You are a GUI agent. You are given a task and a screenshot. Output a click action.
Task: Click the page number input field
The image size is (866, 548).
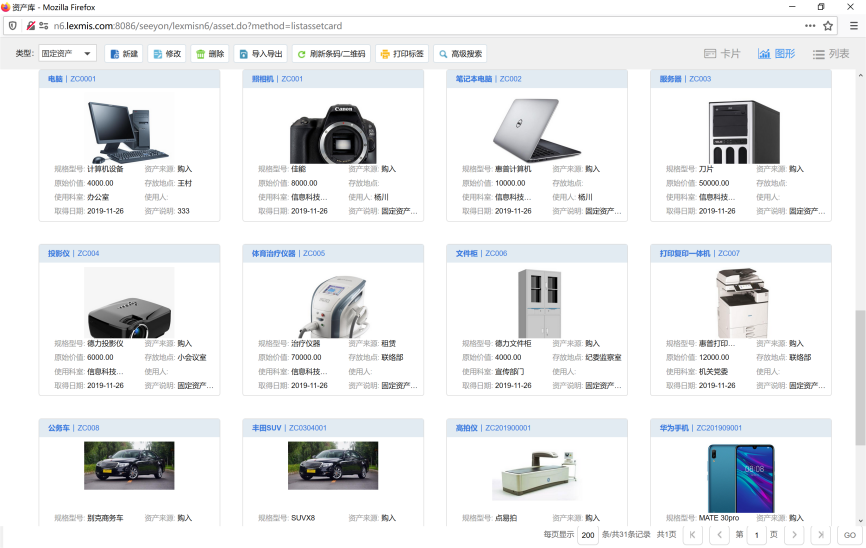point(757,535)
